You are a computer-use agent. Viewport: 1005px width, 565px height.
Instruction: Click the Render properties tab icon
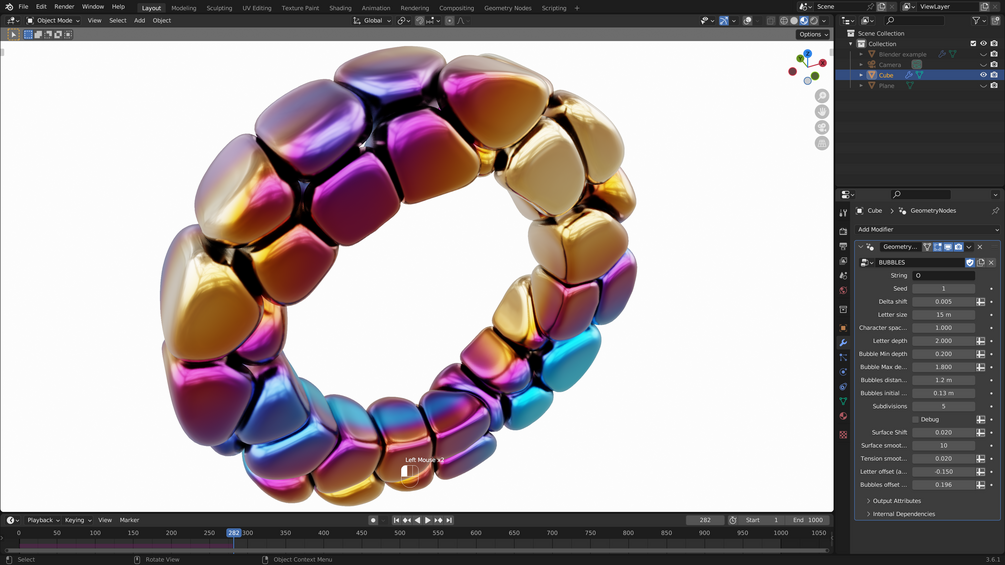843,231
